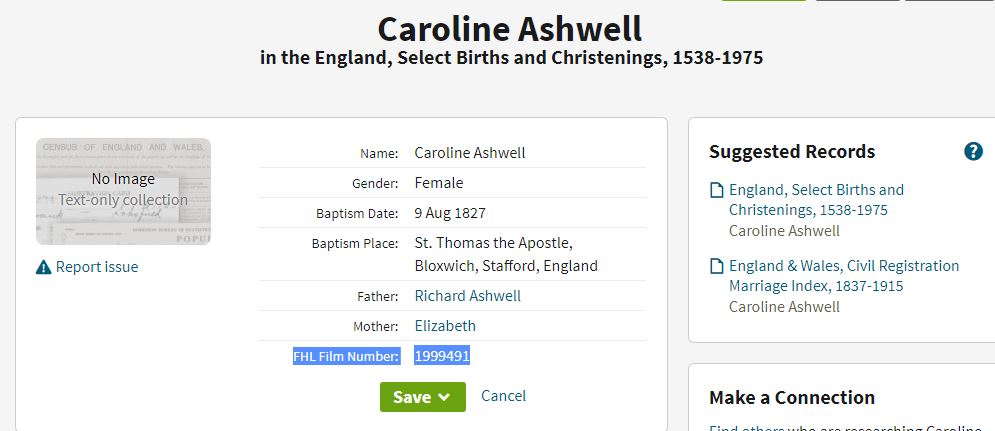Image resolution: width=995 pixels, height=431 pixels.
Task: Click document icon beside Select Births and Christenings
Action: pyautogui.click(x=716, y=190)
